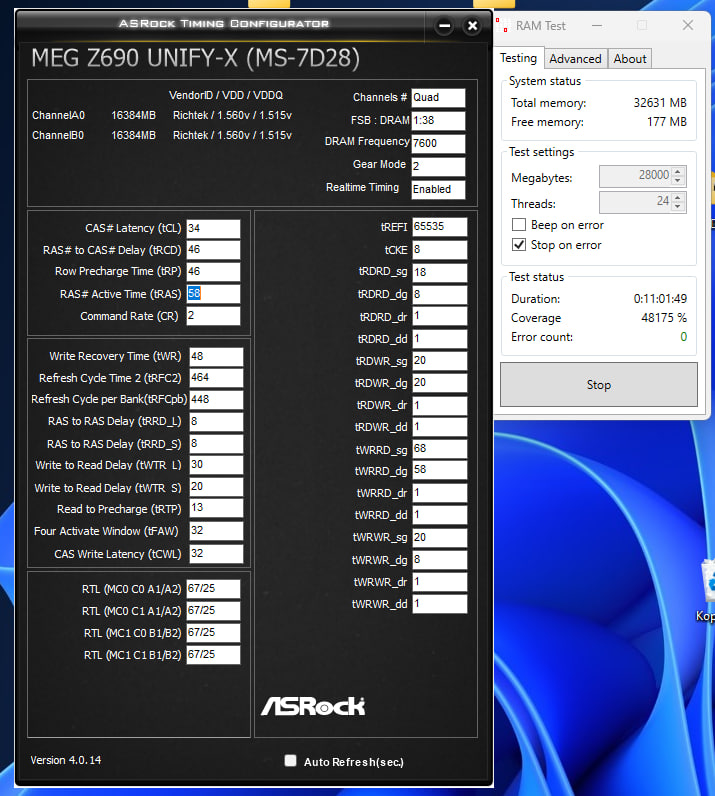Screen dimensions: 715x796
Task: Minimize the RAM Test window
Action: click(597, 25)
